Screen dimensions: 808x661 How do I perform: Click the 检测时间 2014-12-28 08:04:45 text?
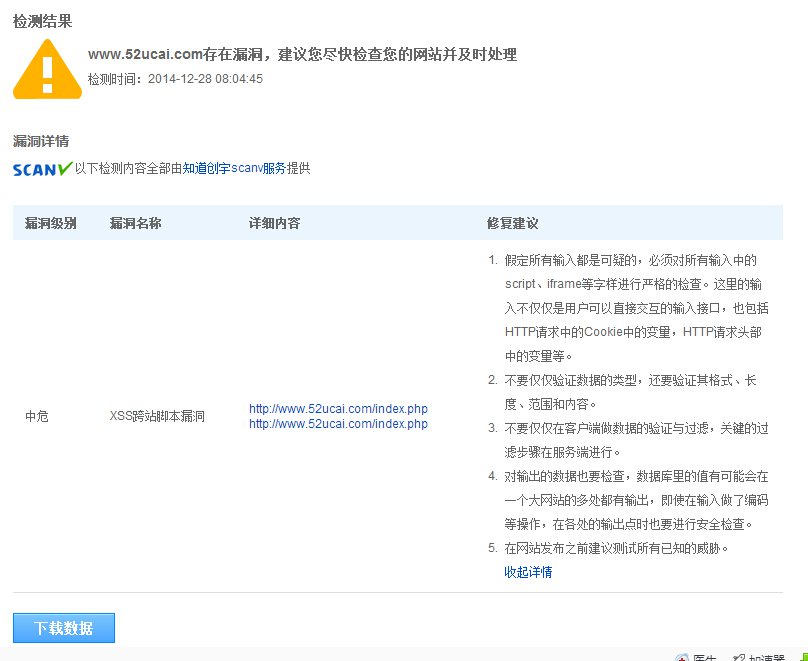click(175, 79)
